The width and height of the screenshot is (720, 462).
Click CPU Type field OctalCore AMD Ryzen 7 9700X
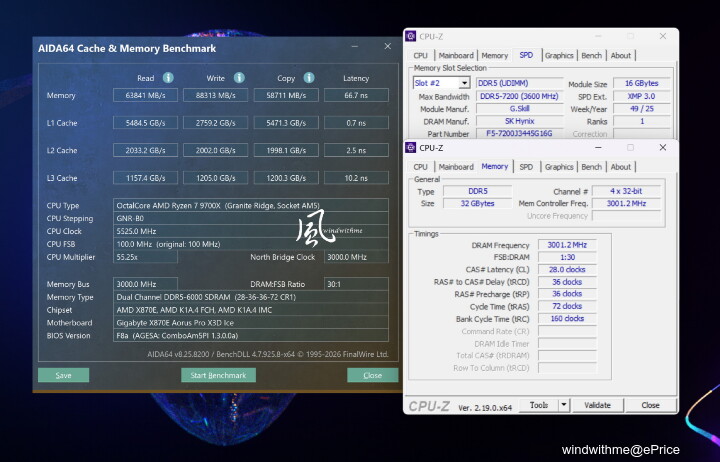pos(251,205)
